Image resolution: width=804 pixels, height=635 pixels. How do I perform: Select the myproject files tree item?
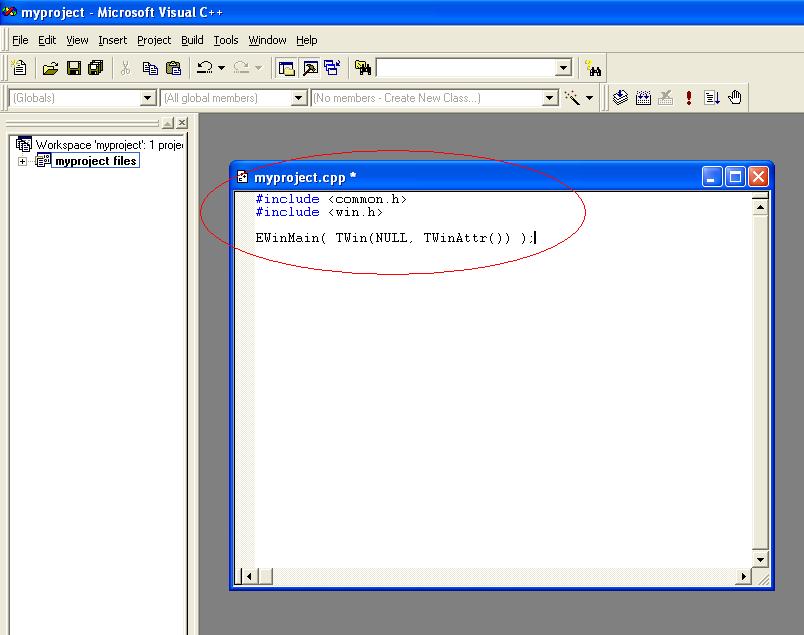95,161
